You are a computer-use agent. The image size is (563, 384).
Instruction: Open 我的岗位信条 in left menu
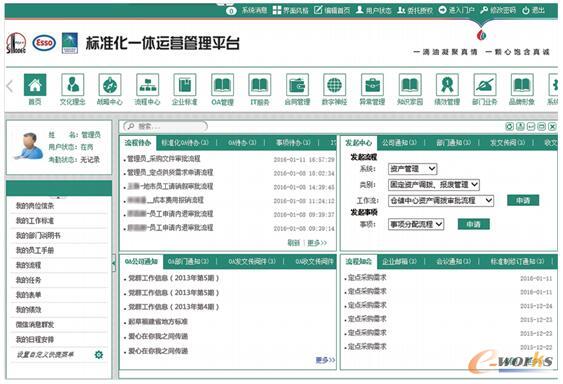click(35, 206)
